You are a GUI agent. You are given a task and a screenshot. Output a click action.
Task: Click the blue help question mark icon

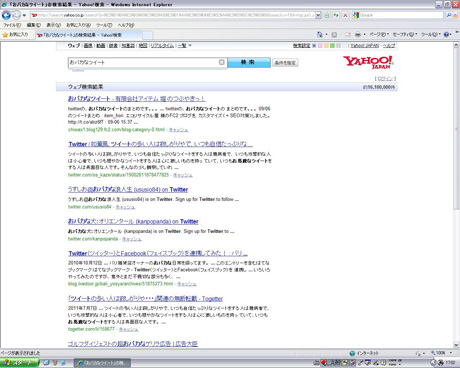click(446, 34)
